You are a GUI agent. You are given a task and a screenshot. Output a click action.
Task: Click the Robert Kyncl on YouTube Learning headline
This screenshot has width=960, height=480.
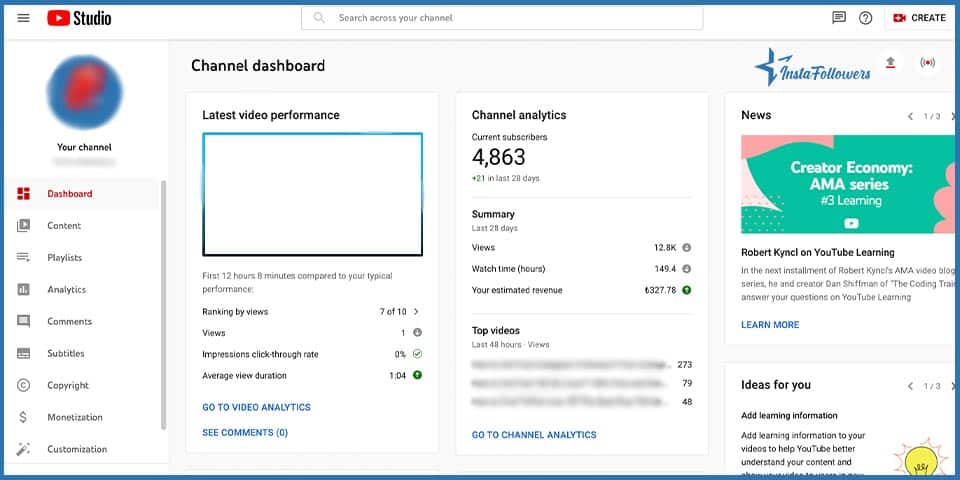pos(818,252)
